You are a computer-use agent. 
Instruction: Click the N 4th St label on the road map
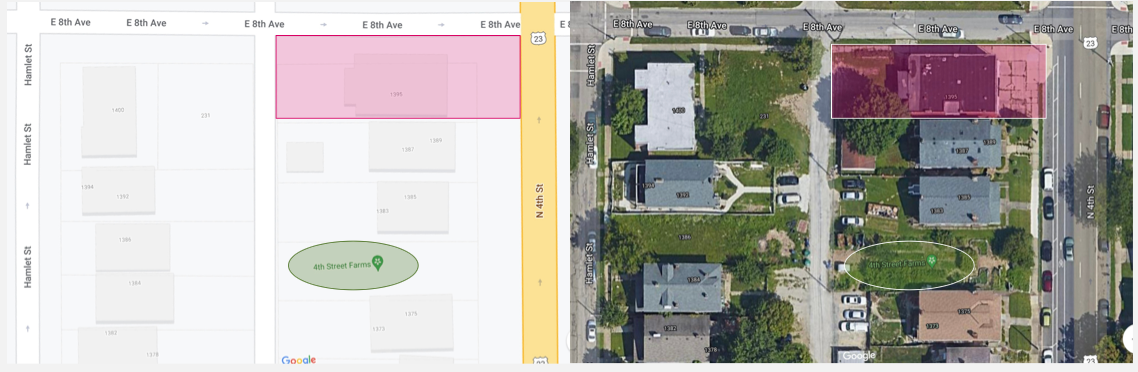click(x=539, y=201)
